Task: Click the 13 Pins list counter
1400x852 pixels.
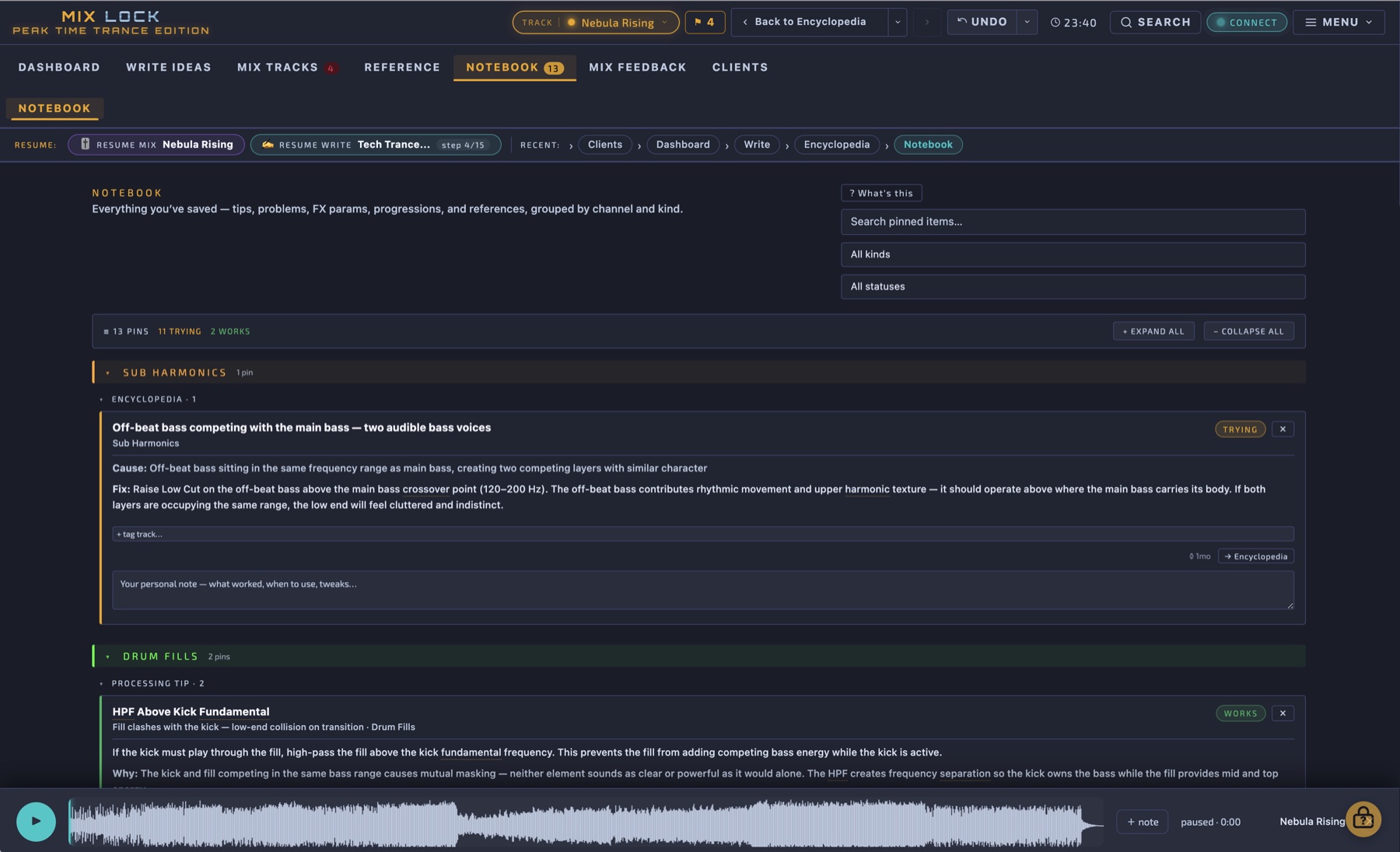Action: 126,331
